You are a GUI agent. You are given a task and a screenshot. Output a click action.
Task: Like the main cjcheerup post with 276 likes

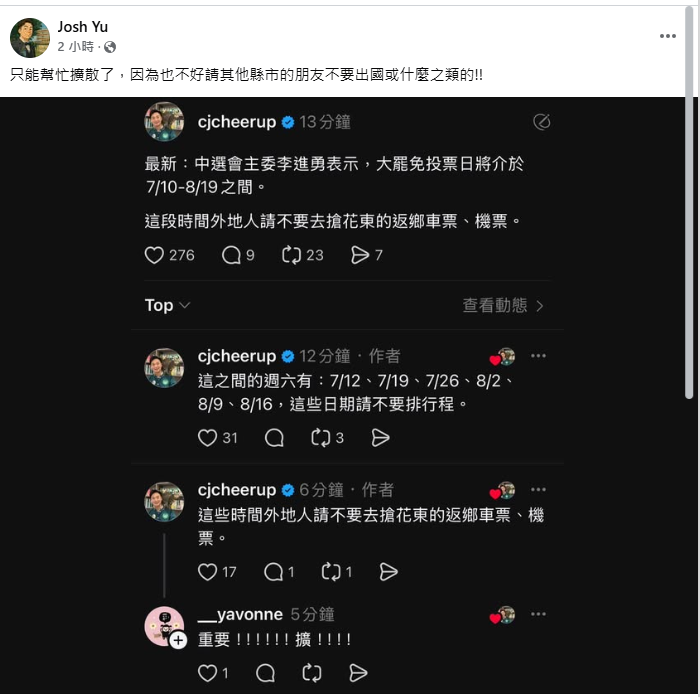click(x=154, y=255)
